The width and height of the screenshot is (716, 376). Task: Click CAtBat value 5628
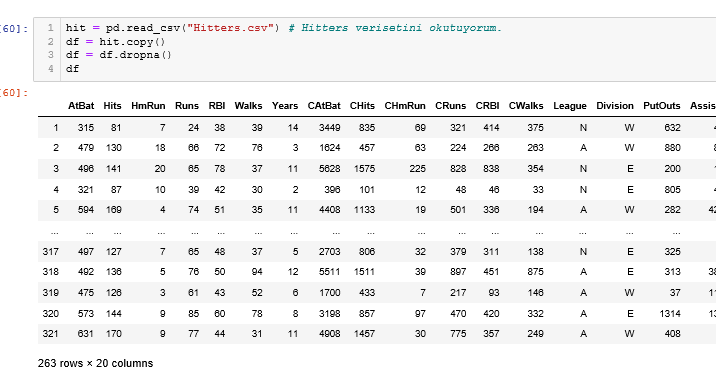pyautogui.click(x=330, y=169)
